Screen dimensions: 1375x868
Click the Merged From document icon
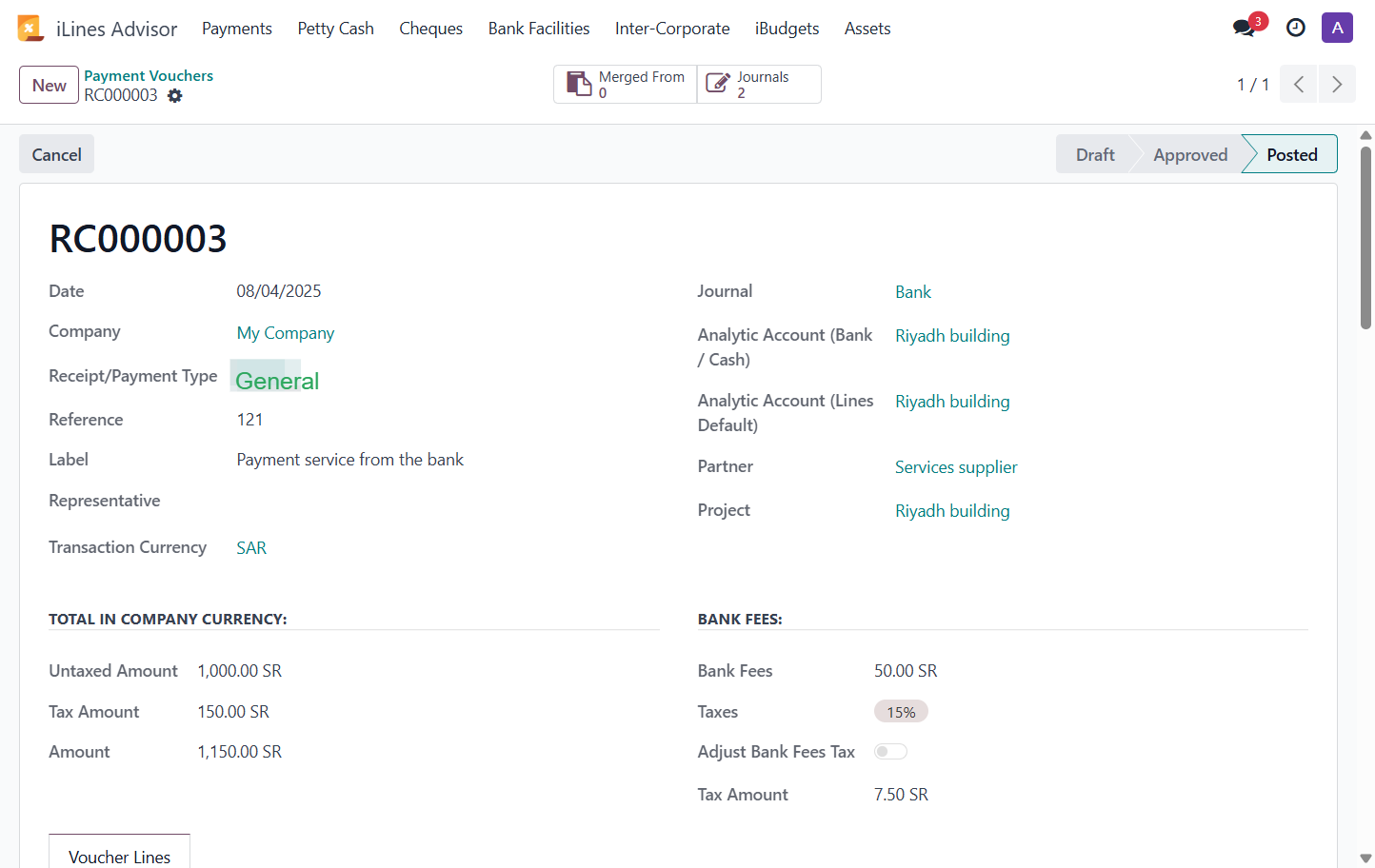click(579, 84)
